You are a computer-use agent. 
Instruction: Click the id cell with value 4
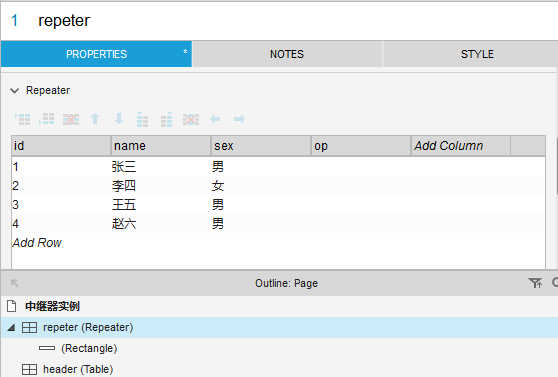(61, 224)
